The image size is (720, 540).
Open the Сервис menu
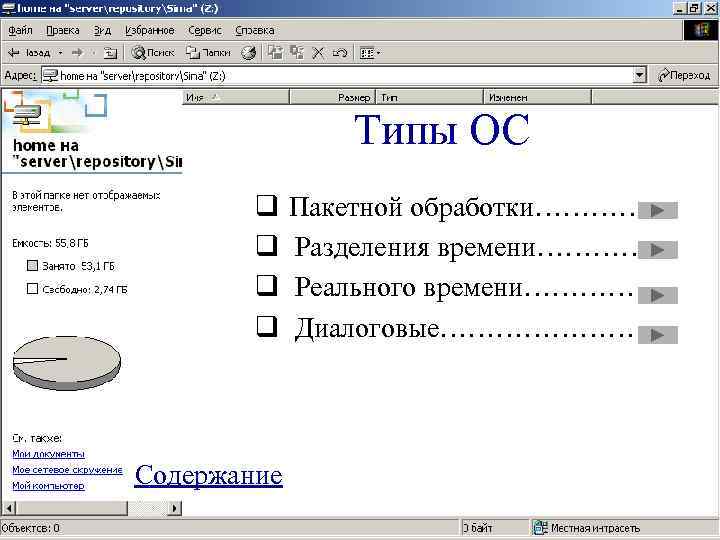tap(205, 30)
